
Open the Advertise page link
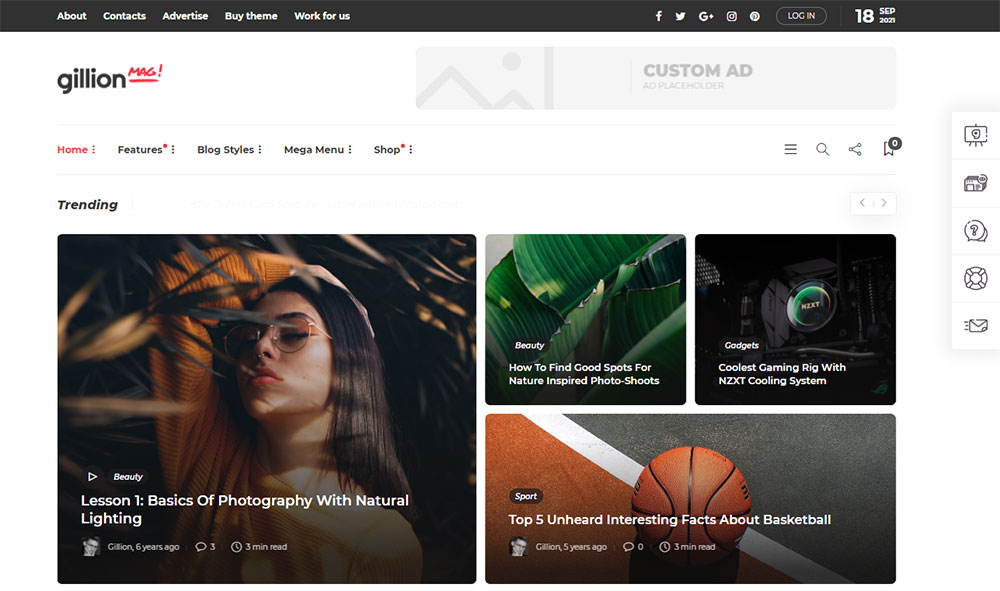click(185, 16)
